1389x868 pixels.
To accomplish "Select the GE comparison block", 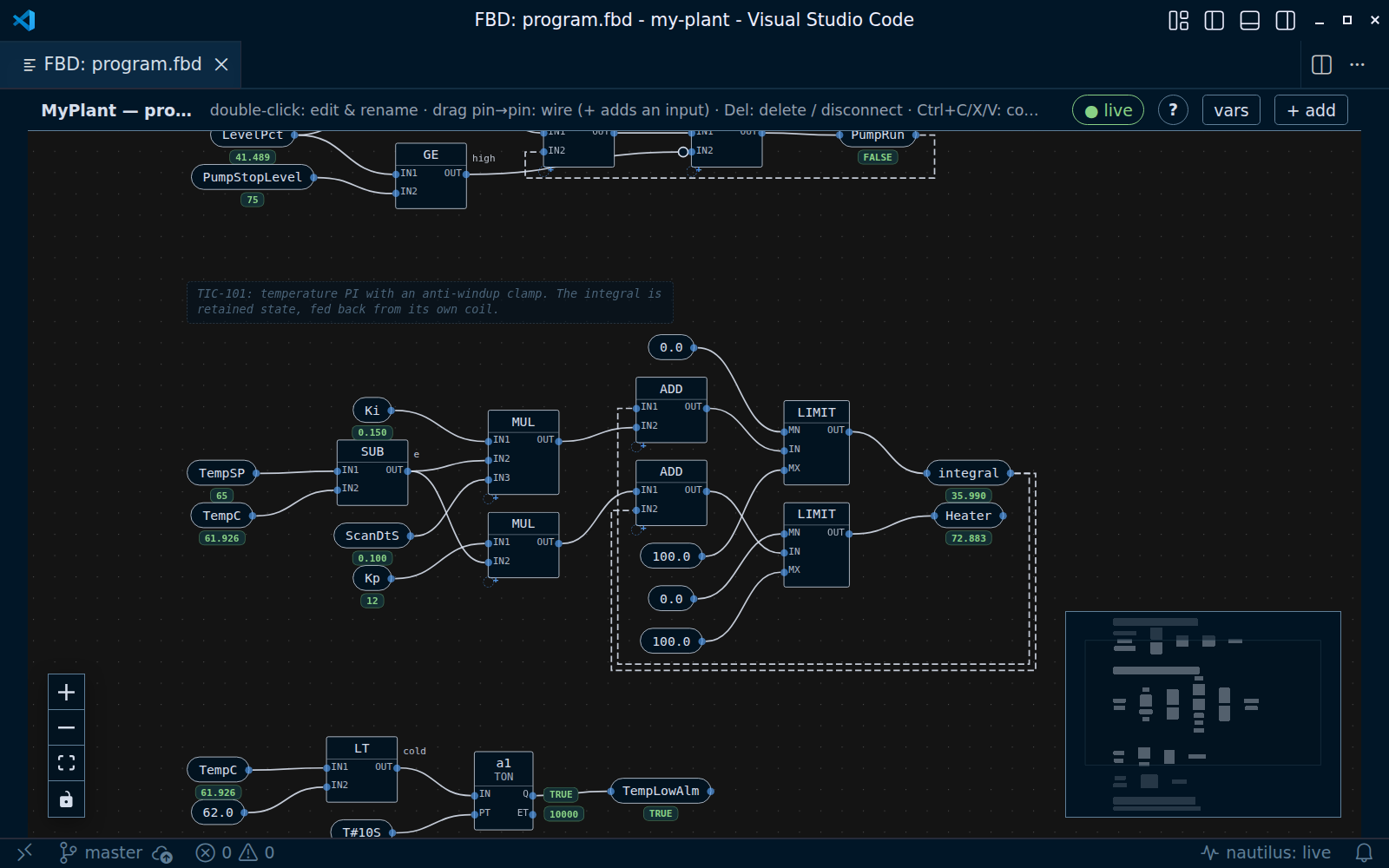I will [x=431, y=175].
